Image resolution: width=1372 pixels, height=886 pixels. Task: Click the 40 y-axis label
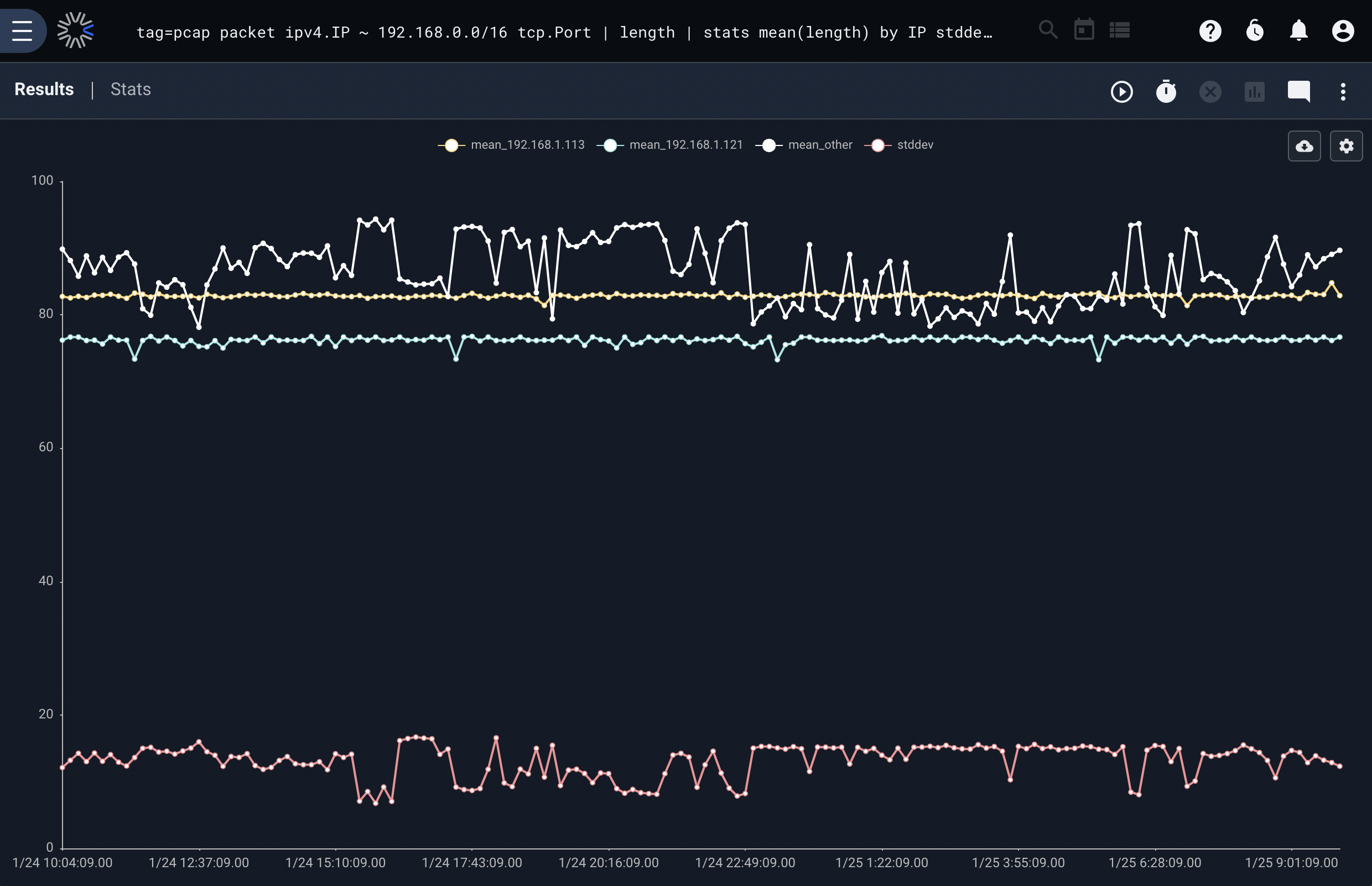[x=46, y=581]
